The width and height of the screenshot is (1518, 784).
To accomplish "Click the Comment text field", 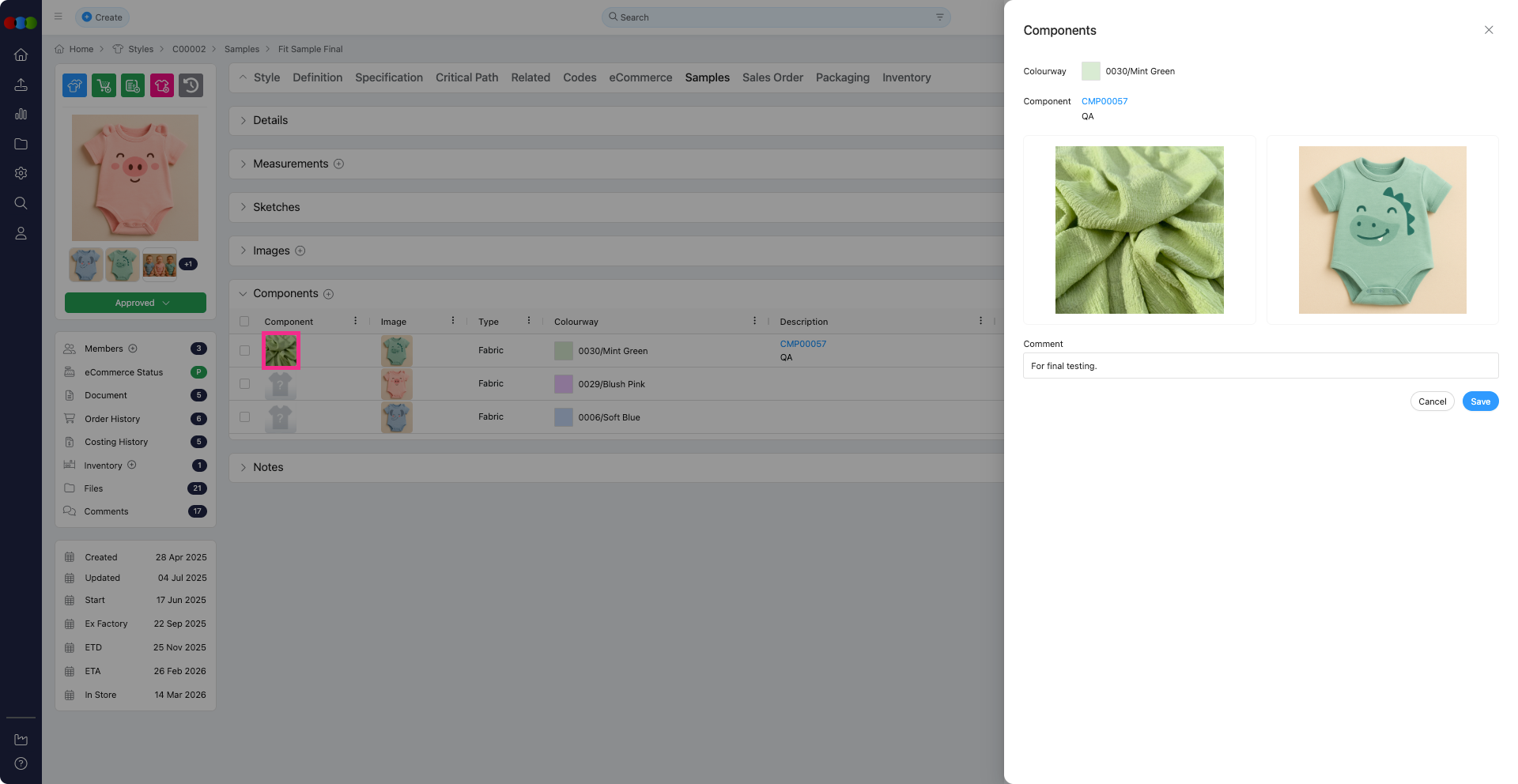I will (x=1260, y=366).
